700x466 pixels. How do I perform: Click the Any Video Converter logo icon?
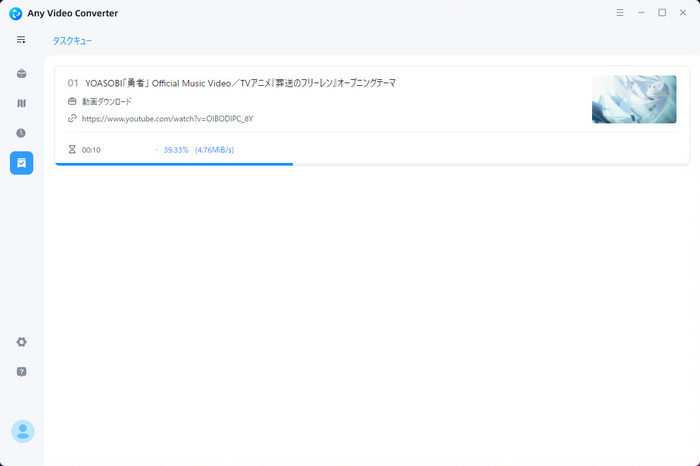point(15,13)
